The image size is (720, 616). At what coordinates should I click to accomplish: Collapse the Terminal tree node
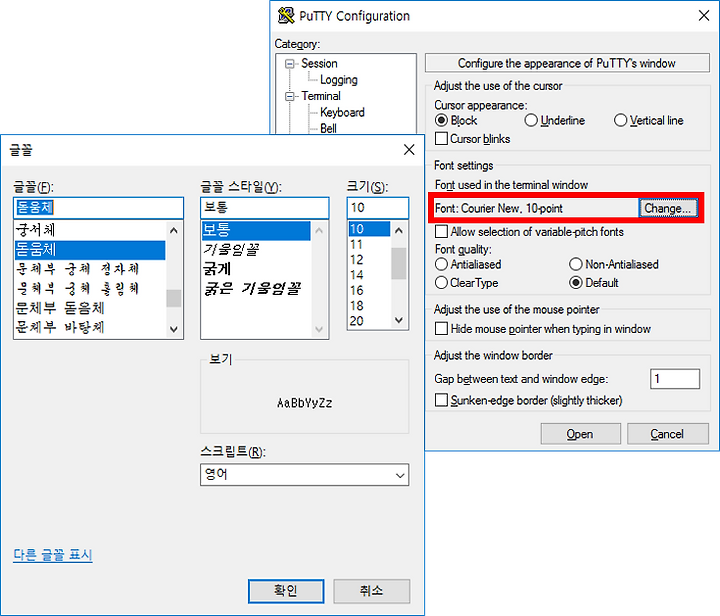(289, 96)
